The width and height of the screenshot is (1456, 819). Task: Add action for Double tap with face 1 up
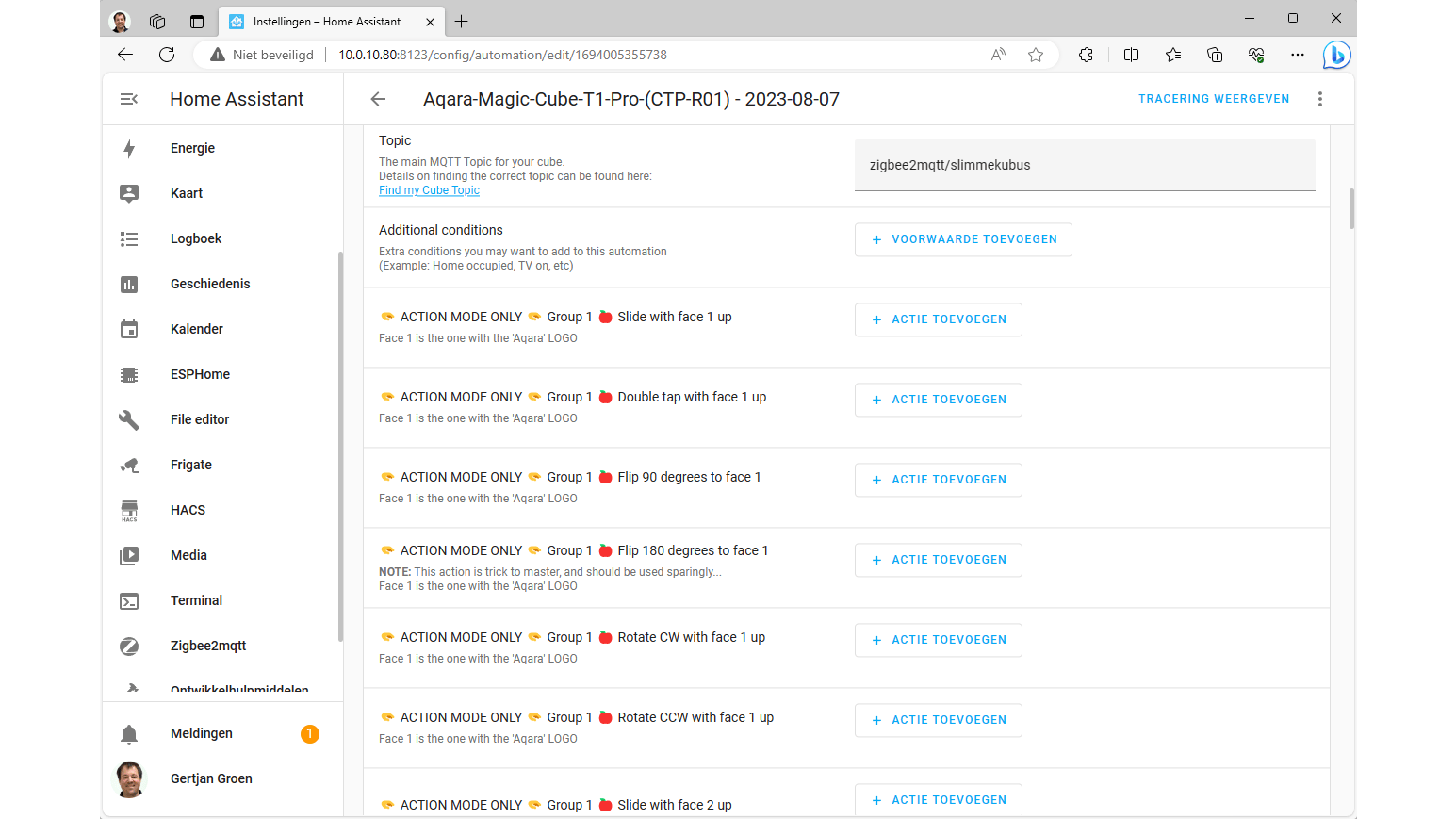click(939, 400)
